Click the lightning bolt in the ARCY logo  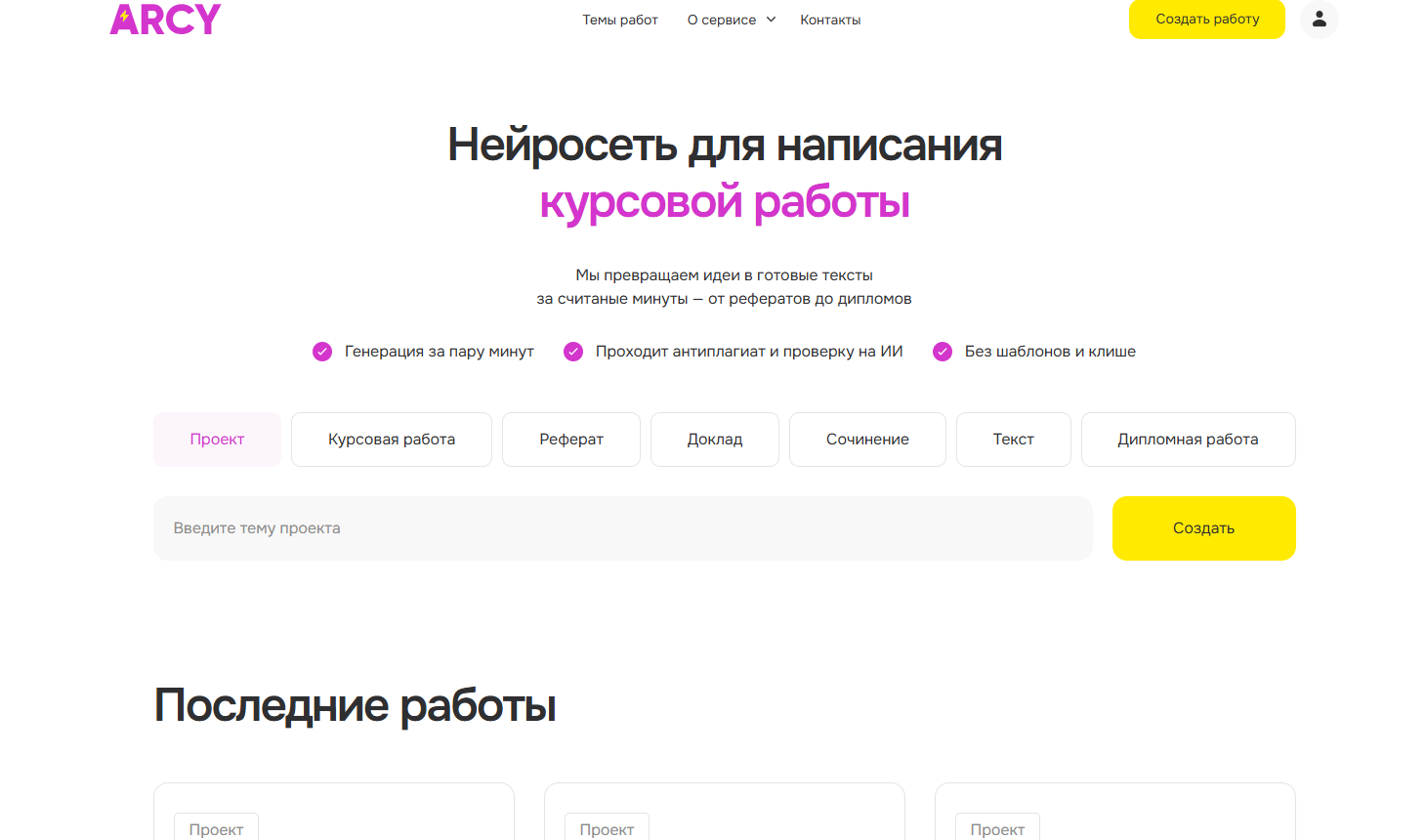pyautogui.click(x=125, y=17)
